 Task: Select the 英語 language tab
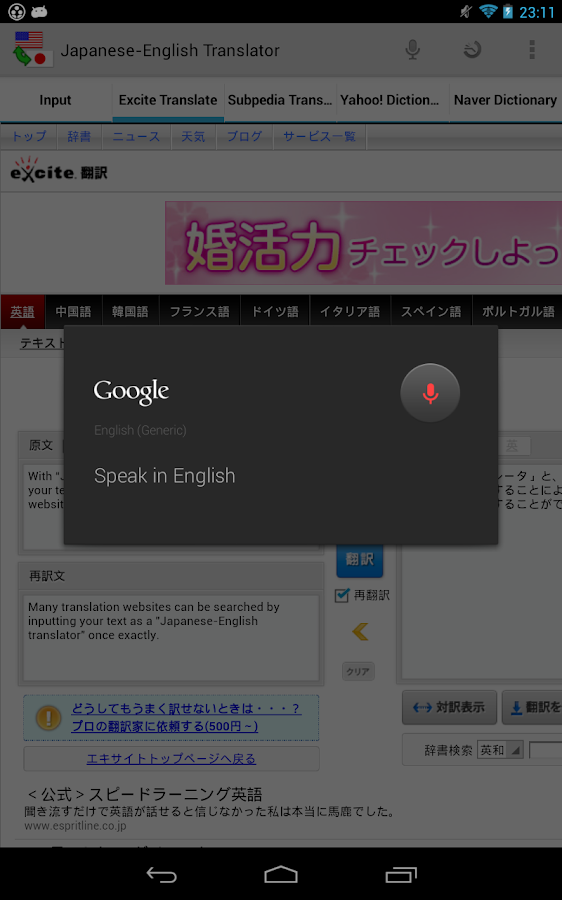(x=22, y=312)
